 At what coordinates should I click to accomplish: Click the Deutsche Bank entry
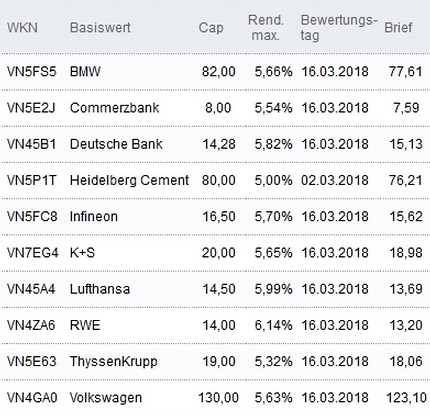click(x=116, y=144)
